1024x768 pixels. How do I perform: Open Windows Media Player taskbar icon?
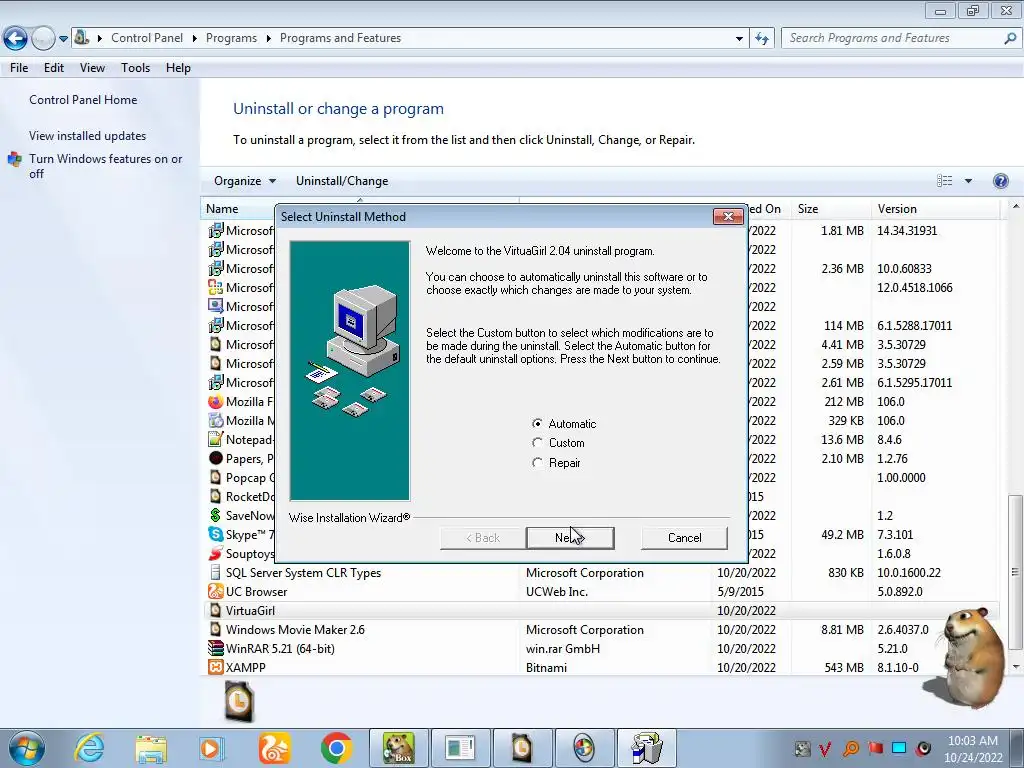tap(211, 748)
